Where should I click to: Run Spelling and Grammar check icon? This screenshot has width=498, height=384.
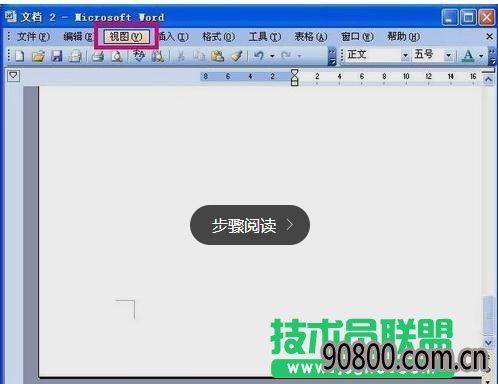139,56
